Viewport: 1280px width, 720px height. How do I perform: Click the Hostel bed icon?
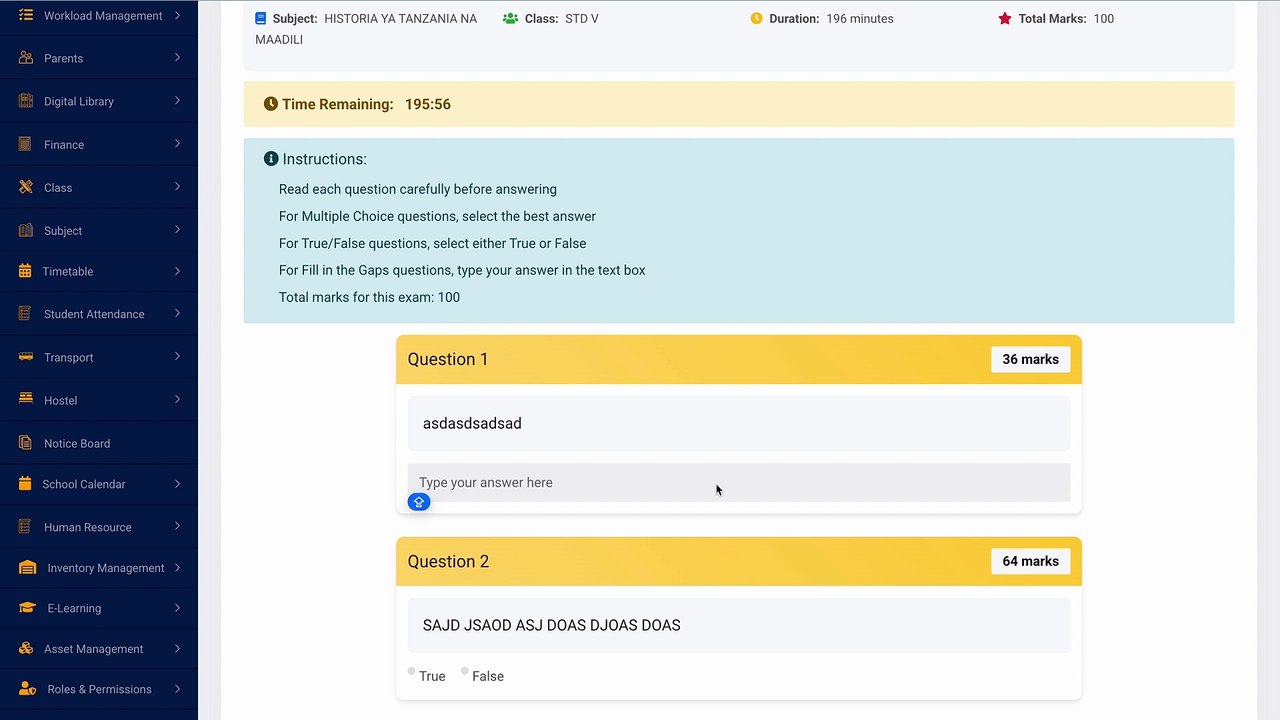point(25,399)
